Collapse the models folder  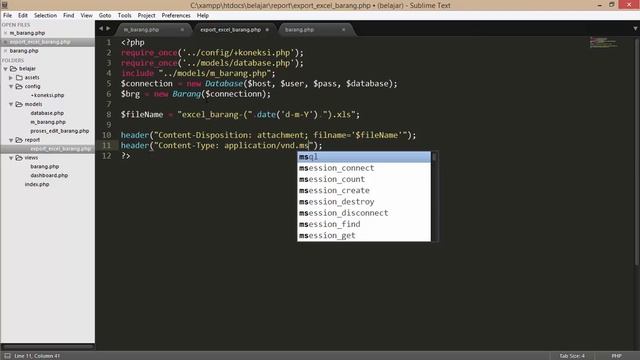pos(11,104)
